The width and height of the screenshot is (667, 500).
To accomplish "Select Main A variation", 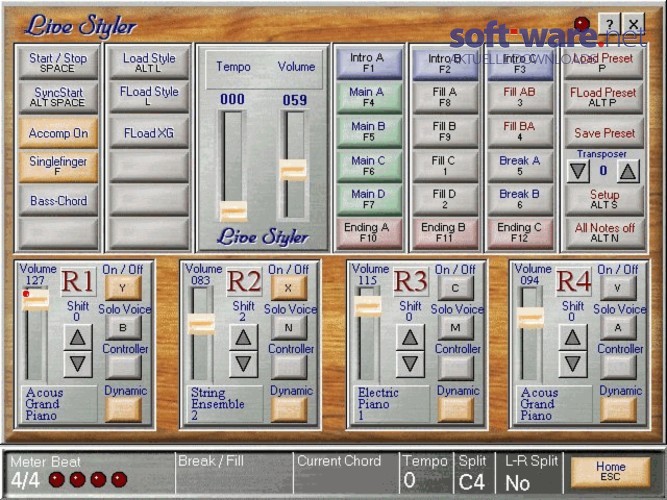I will point(368,97).
